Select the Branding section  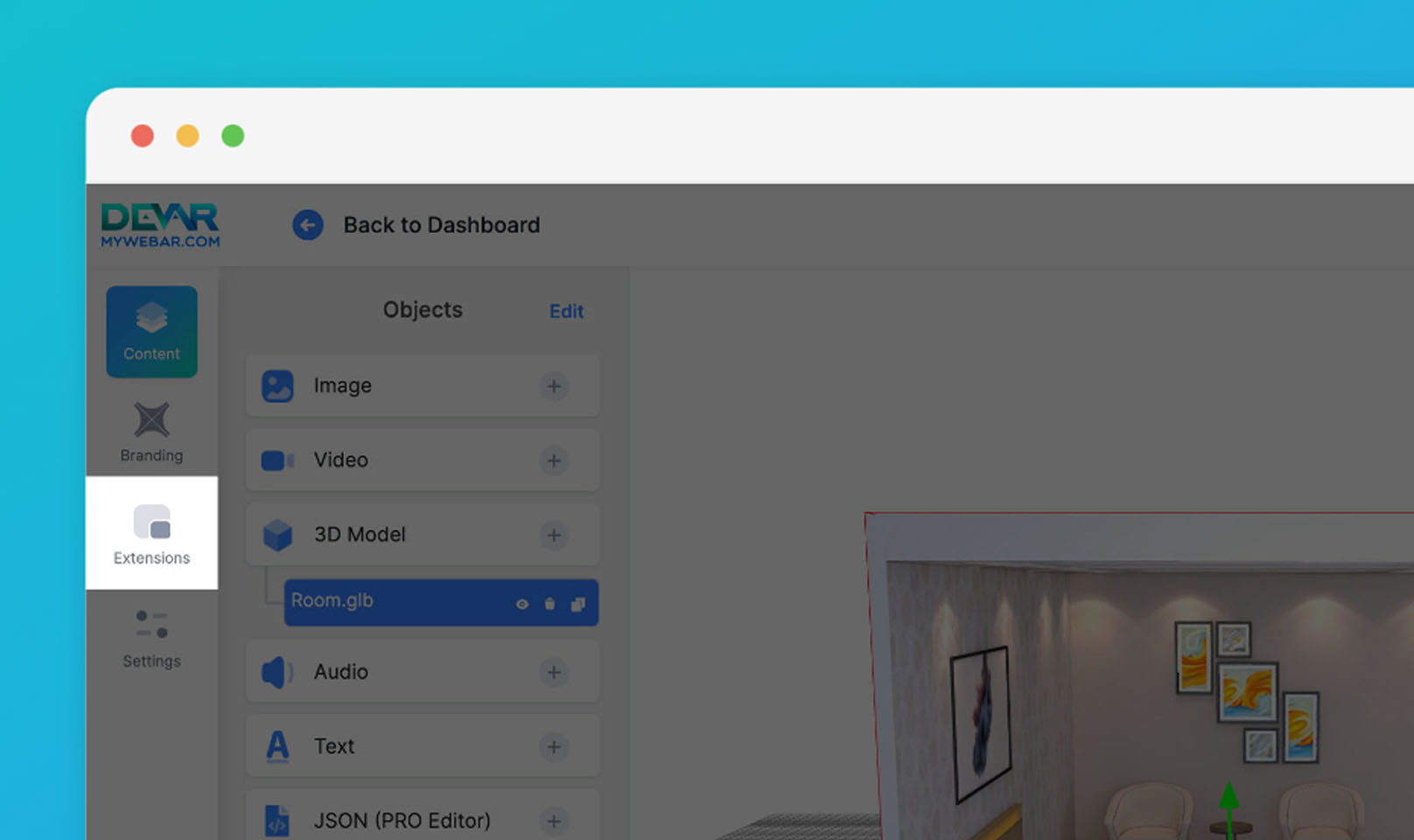point(151,430)
